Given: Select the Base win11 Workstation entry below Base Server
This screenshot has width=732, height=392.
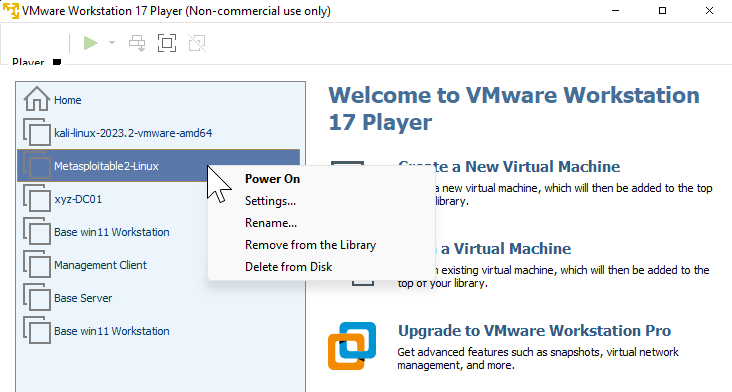Looking at the screenshot, I should point(158,331).
